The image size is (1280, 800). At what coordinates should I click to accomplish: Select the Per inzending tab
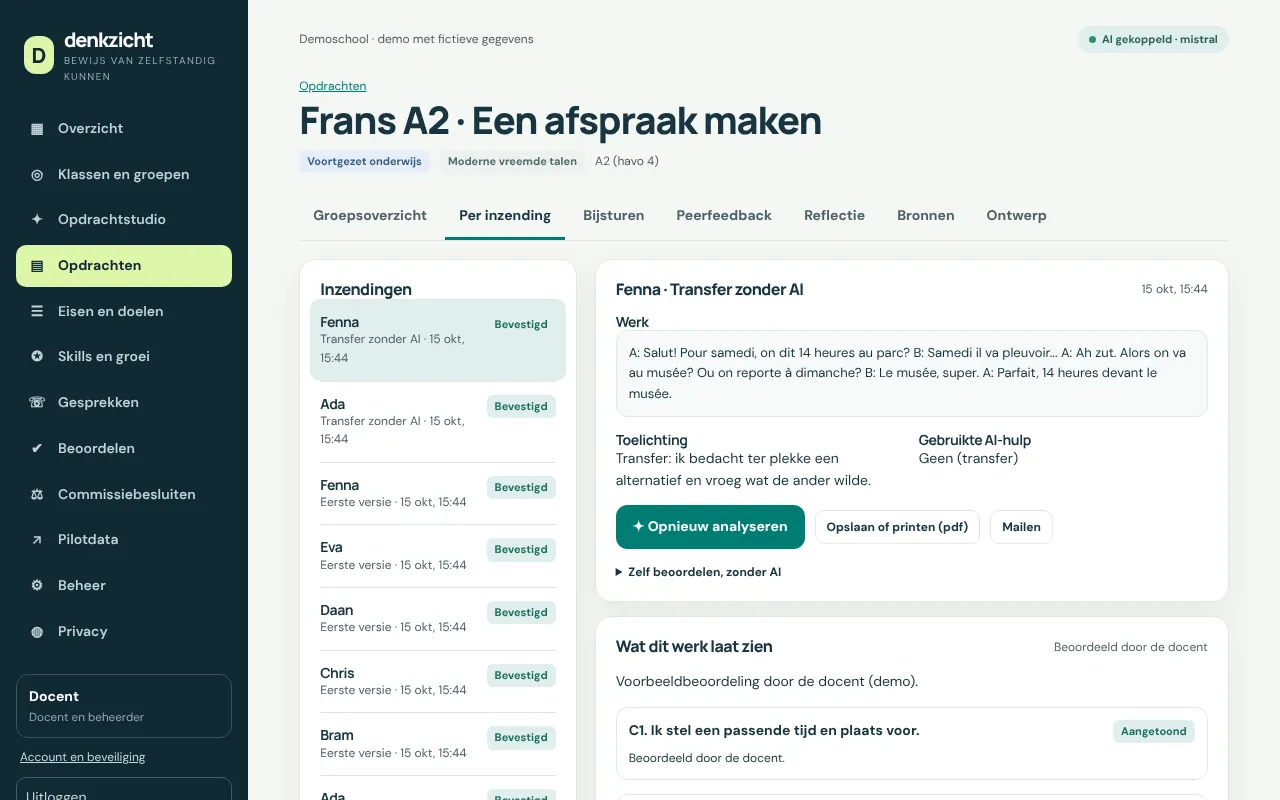click(x=505, y=215)
